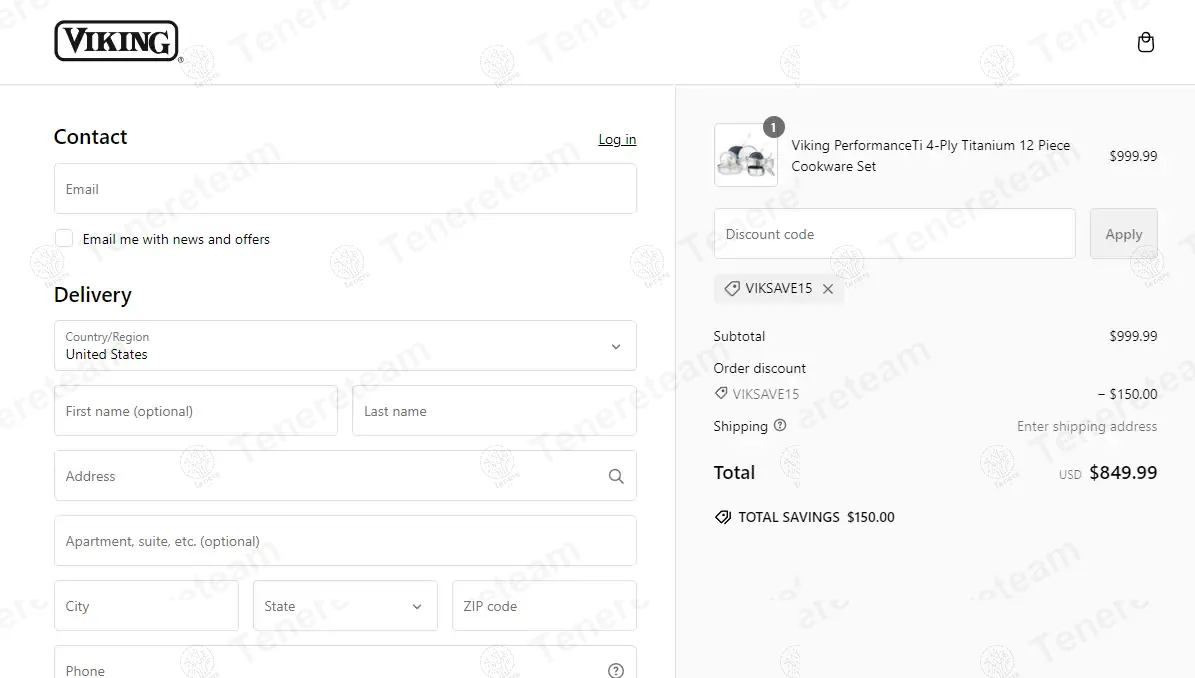Expand the Country/Region dropdown
This screenshot has width=1195, height=678.
345,346
